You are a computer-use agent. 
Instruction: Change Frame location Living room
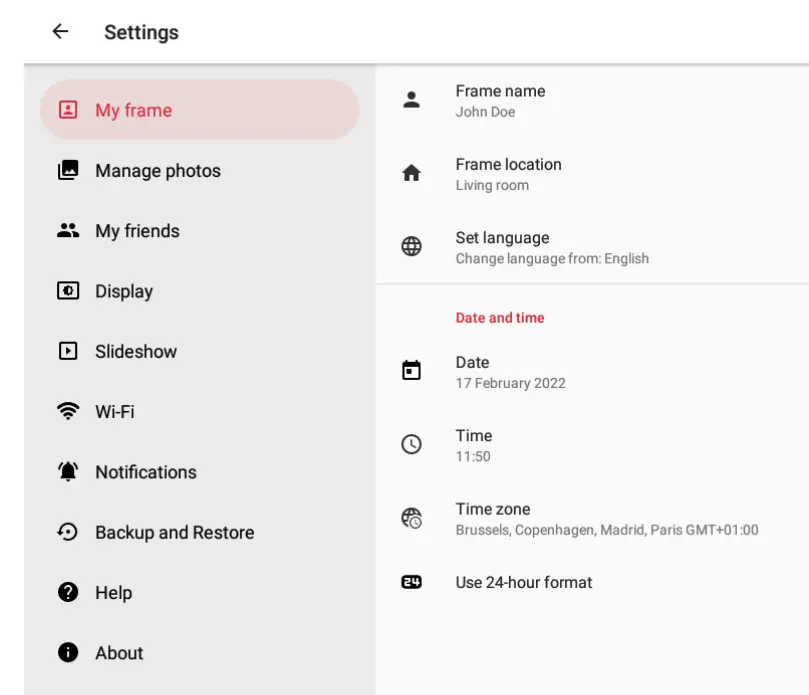(508, 174)
